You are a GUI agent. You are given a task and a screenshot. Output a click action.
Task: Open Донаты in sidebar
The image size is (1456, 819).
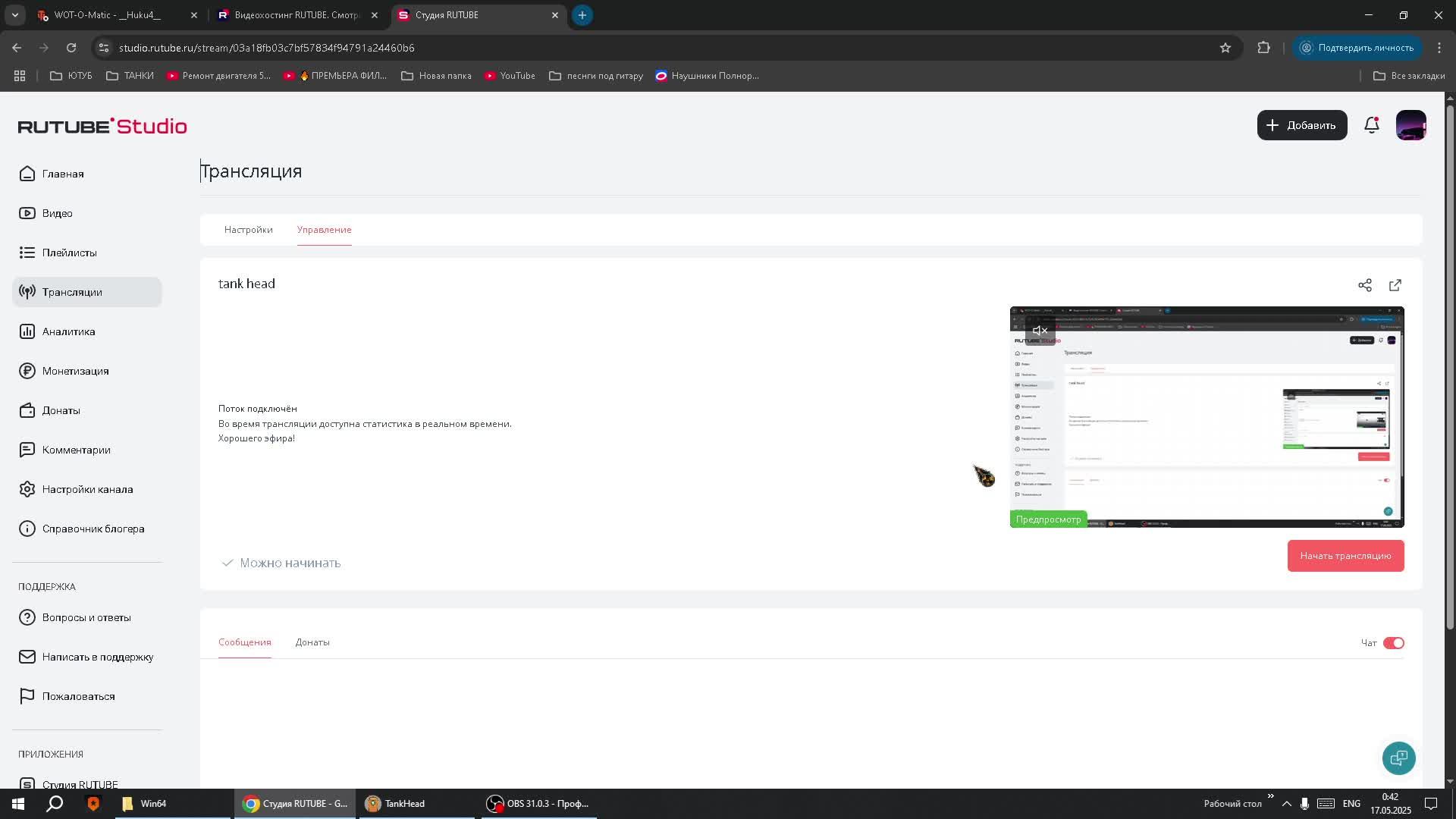86,410
